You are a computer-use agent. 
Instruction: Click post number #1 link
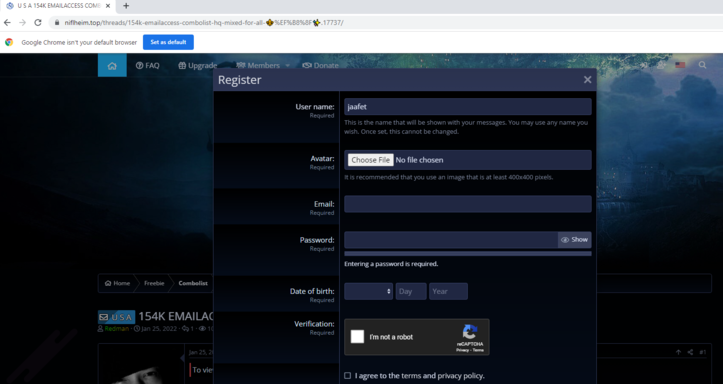point(702,352)
